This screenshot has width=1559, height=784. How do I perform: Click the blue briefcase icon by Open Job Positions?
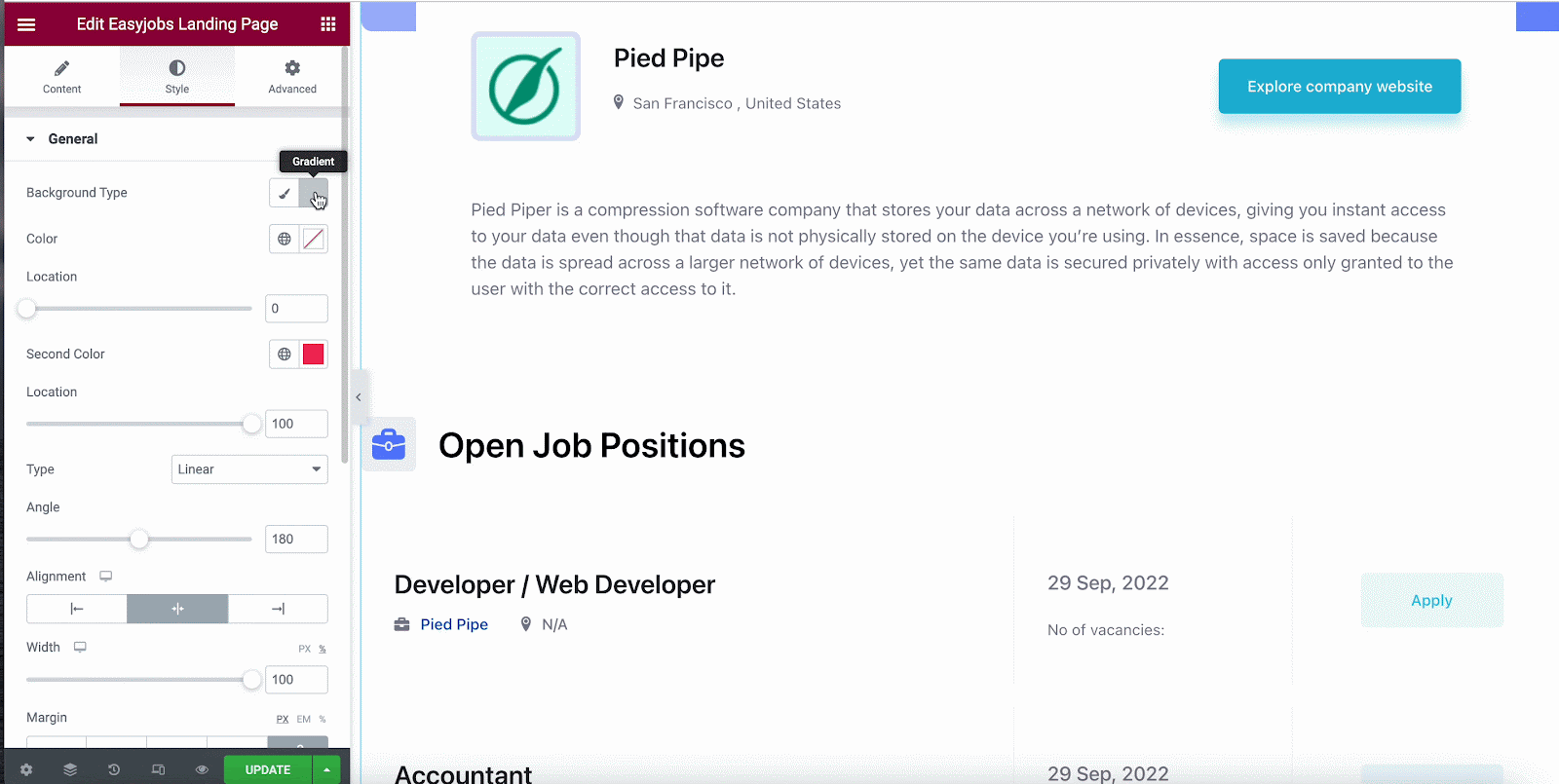tap(389, 444)
